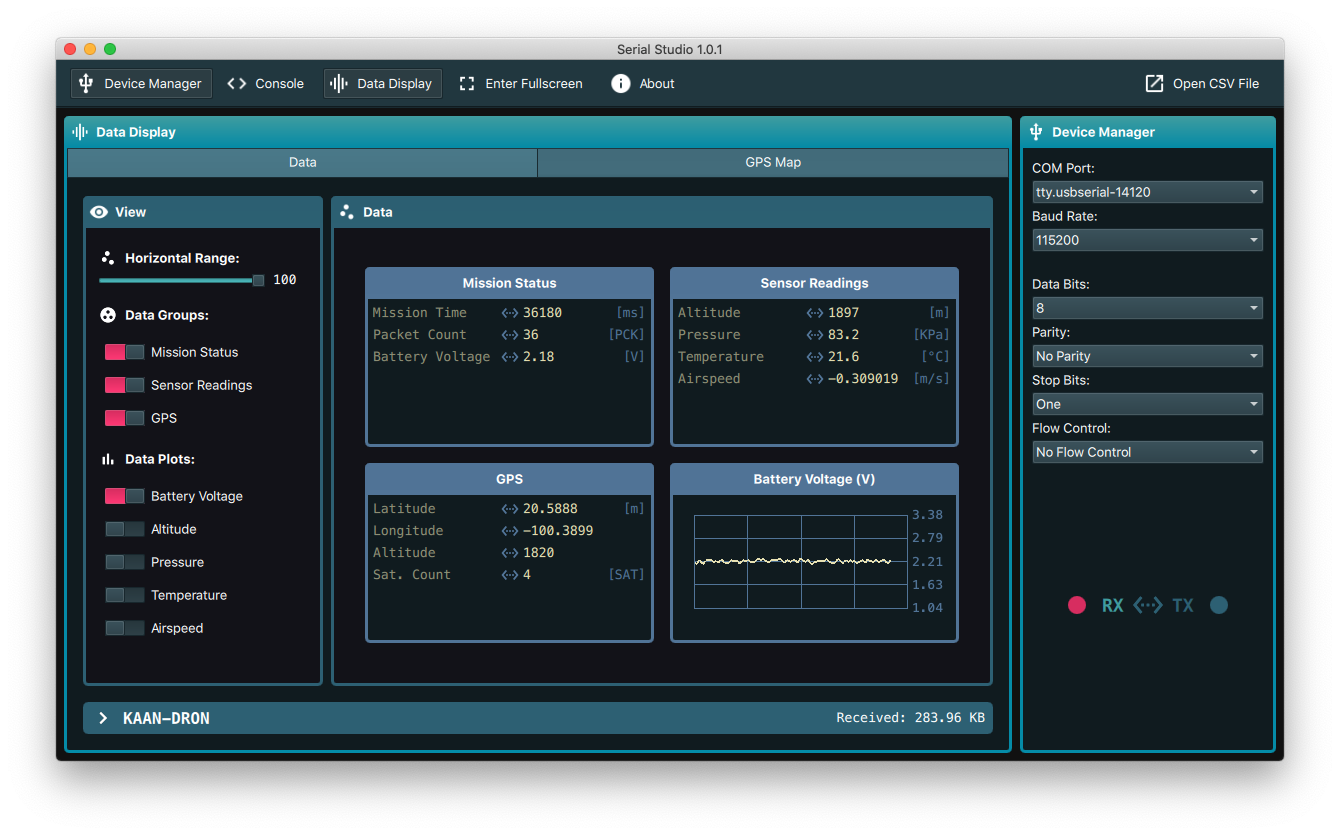This screenshot has width=1340, height=835.
Task: Click the Received: 283.96 KB status text
Action: [910, 718]
